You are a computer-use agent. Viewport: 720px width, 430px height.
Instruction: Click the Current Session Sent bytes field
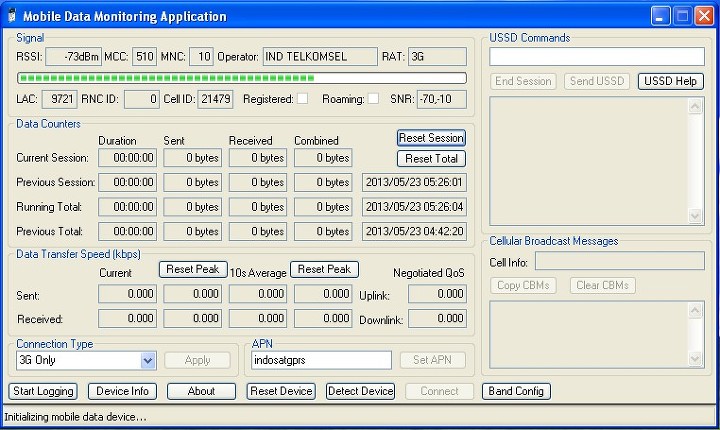pyautogui.click(x=193, y=158)
